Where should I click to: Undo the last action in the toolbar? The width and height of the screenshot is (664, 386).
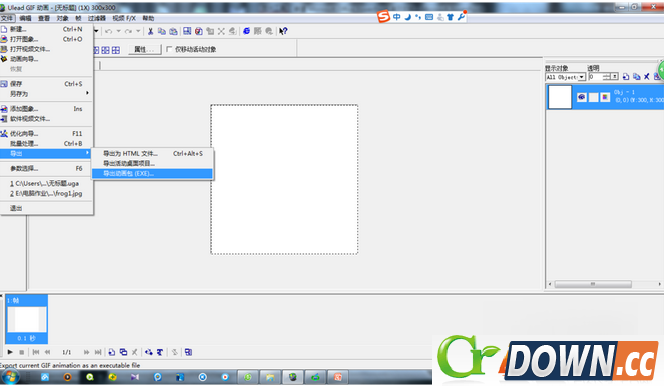pyautogui.click(x=108, y=31)
